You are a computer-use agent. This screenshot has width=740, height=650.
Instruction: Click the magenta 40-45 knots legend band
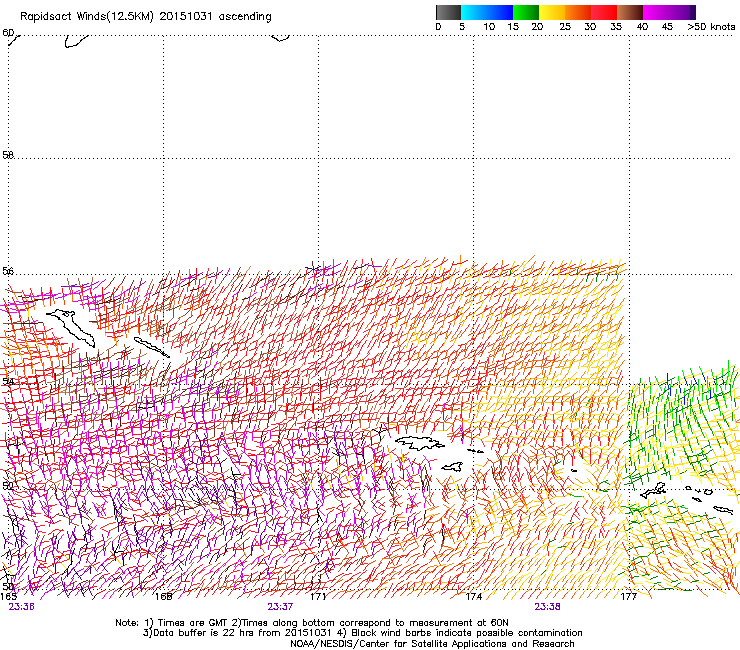point(656,12)
